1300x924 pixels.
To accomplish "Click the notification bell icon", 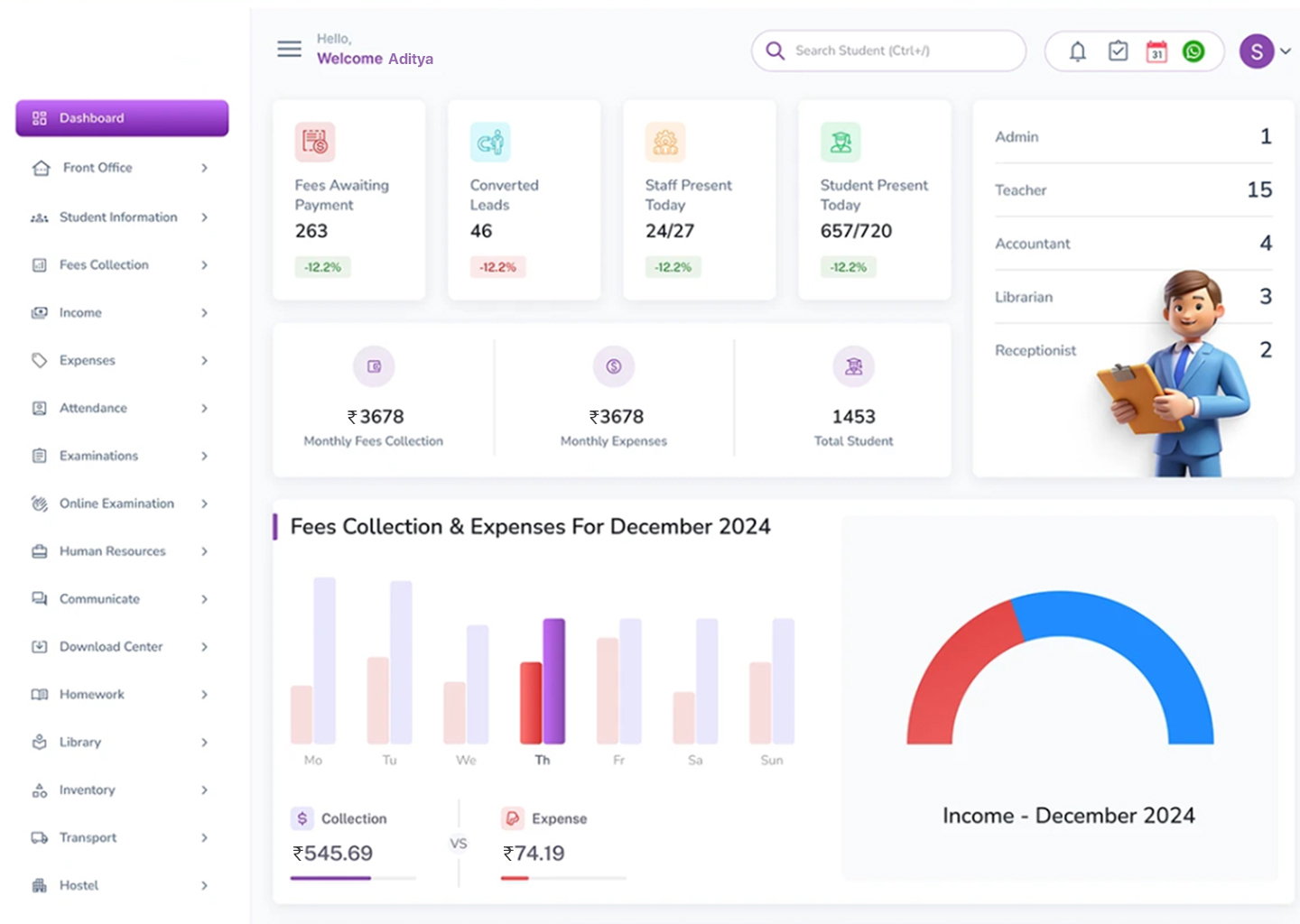I will (1077, 51).
